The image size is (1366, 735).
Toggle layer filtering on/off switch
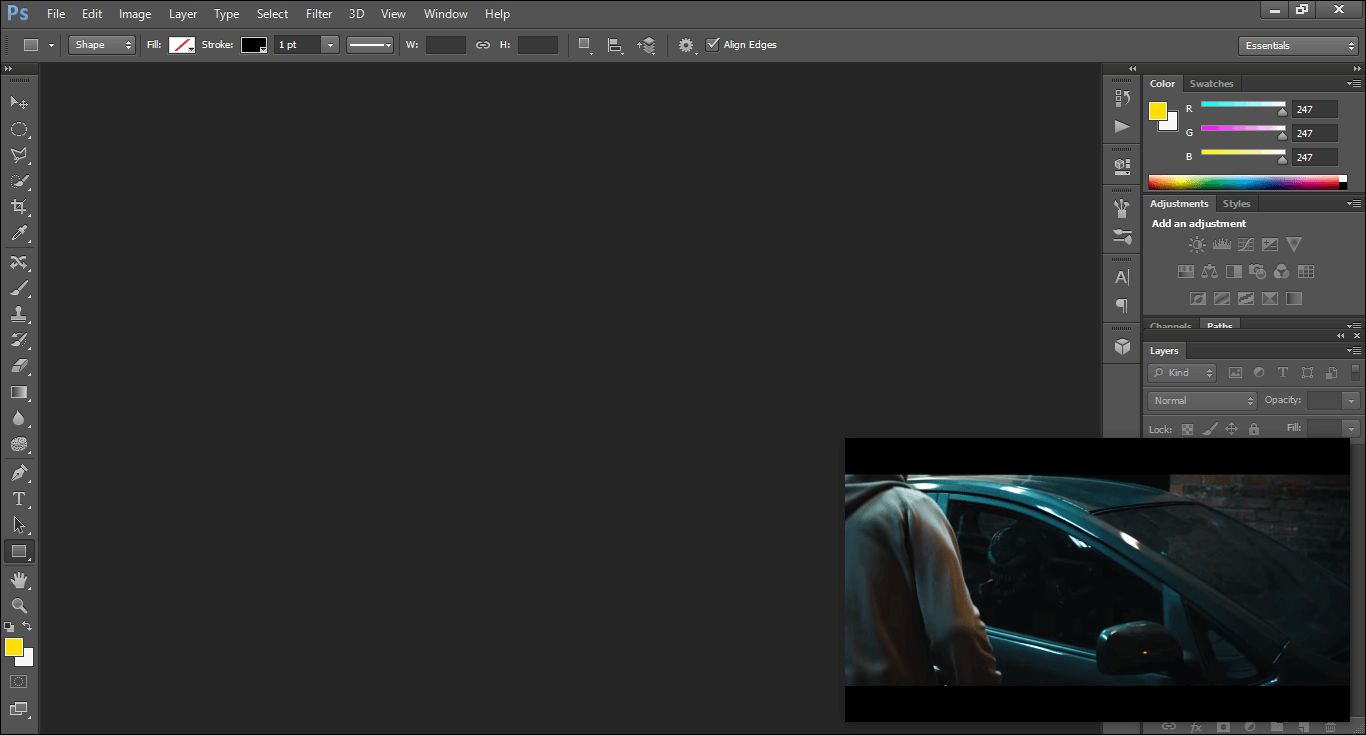click(x=1355, y=372)
